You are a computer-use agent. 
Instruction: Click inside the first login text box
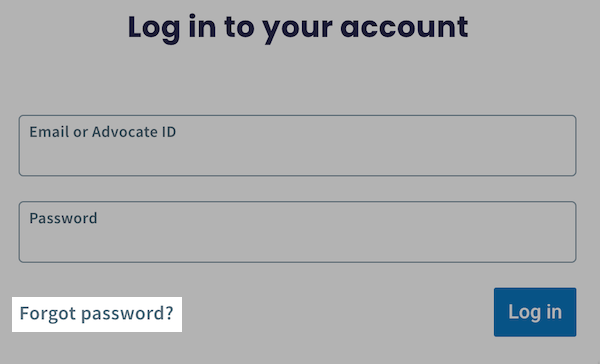point(297,145)
